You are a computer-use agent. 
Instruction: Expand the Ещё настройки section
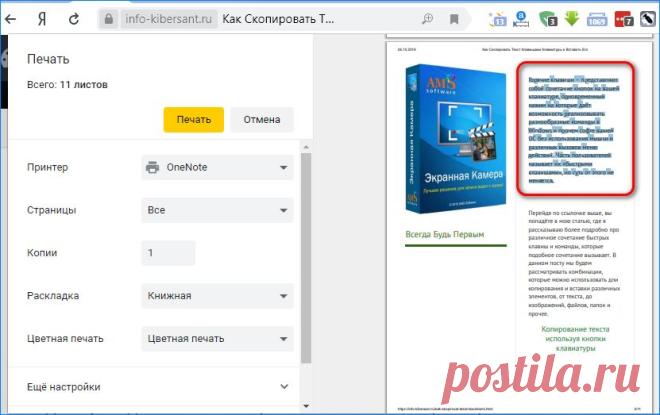pyautogui.click(x=158, y=387)
